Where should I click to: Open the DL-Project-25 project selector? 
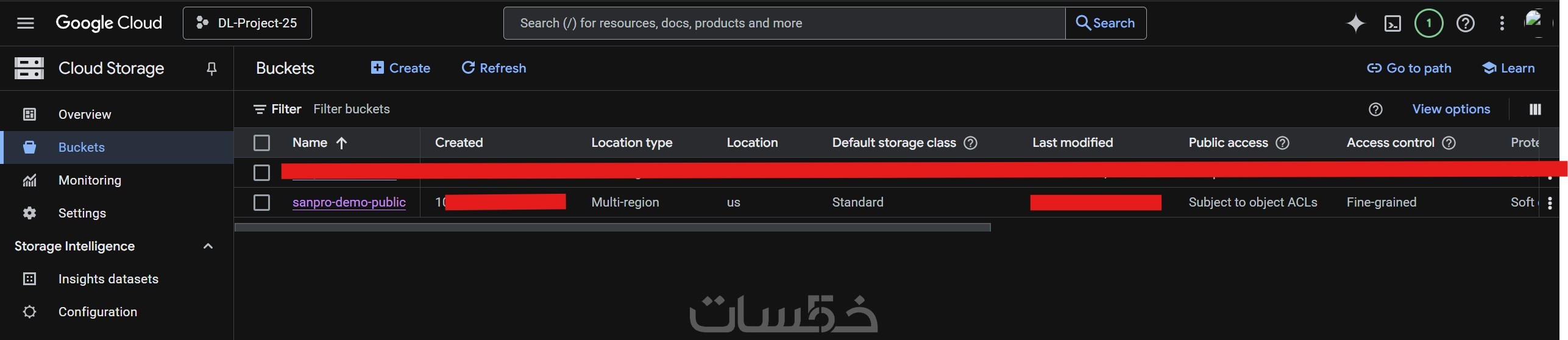pyautogui.click(x=247, y=23)
